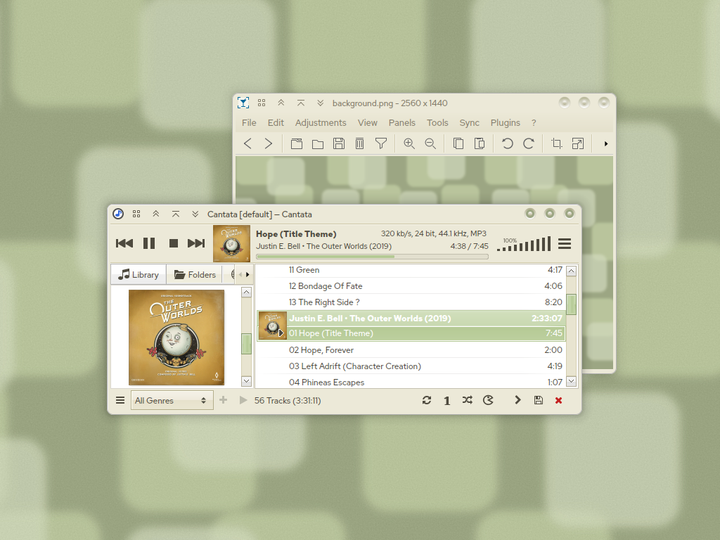720x540 pixels.
Task: Stop the current playback
Action: pyautogui.click(x=173, y=243)
